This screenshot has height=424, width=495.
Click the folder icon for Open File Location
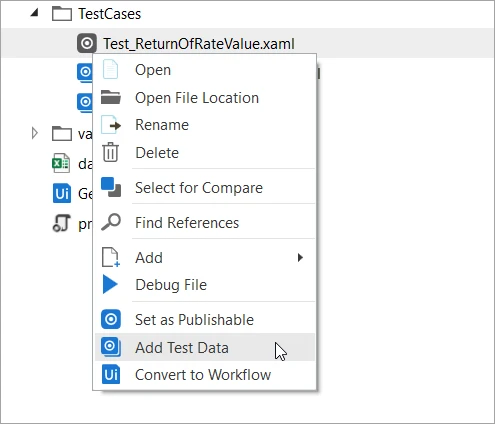click(111, 97)
